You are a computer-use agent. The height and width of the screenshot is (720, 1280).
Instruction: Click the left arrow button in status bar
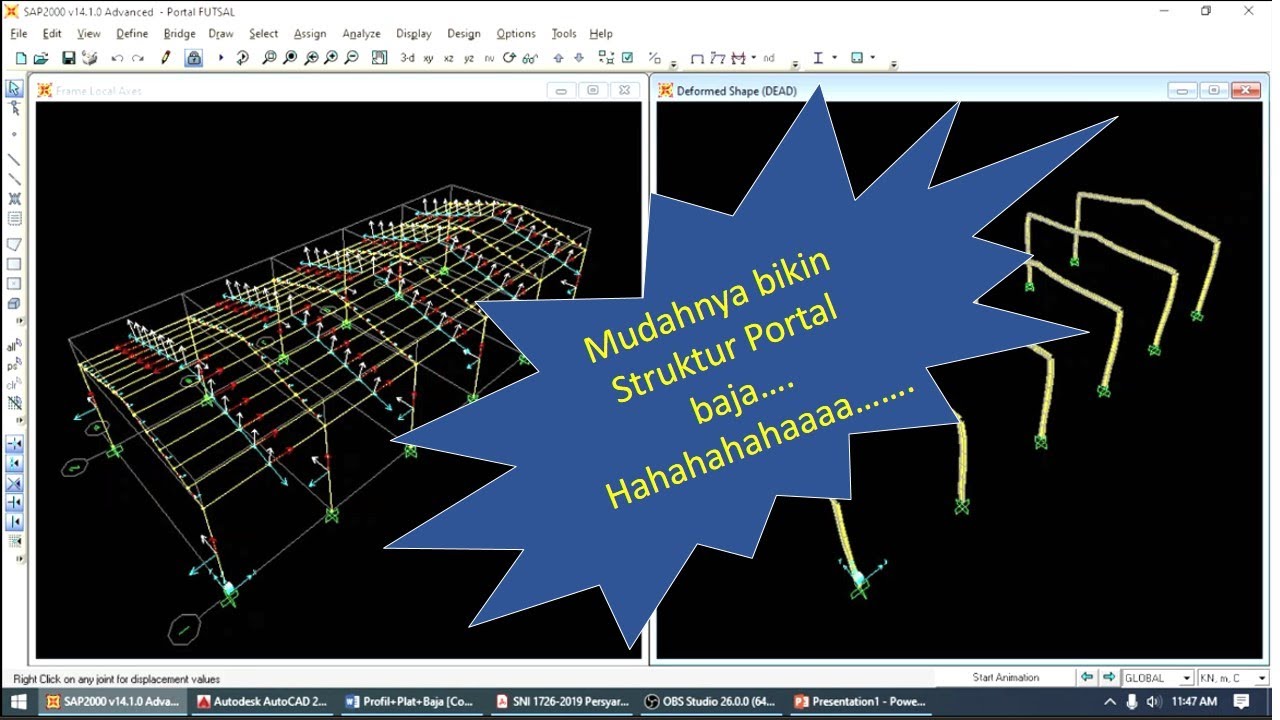point(1087,677)
